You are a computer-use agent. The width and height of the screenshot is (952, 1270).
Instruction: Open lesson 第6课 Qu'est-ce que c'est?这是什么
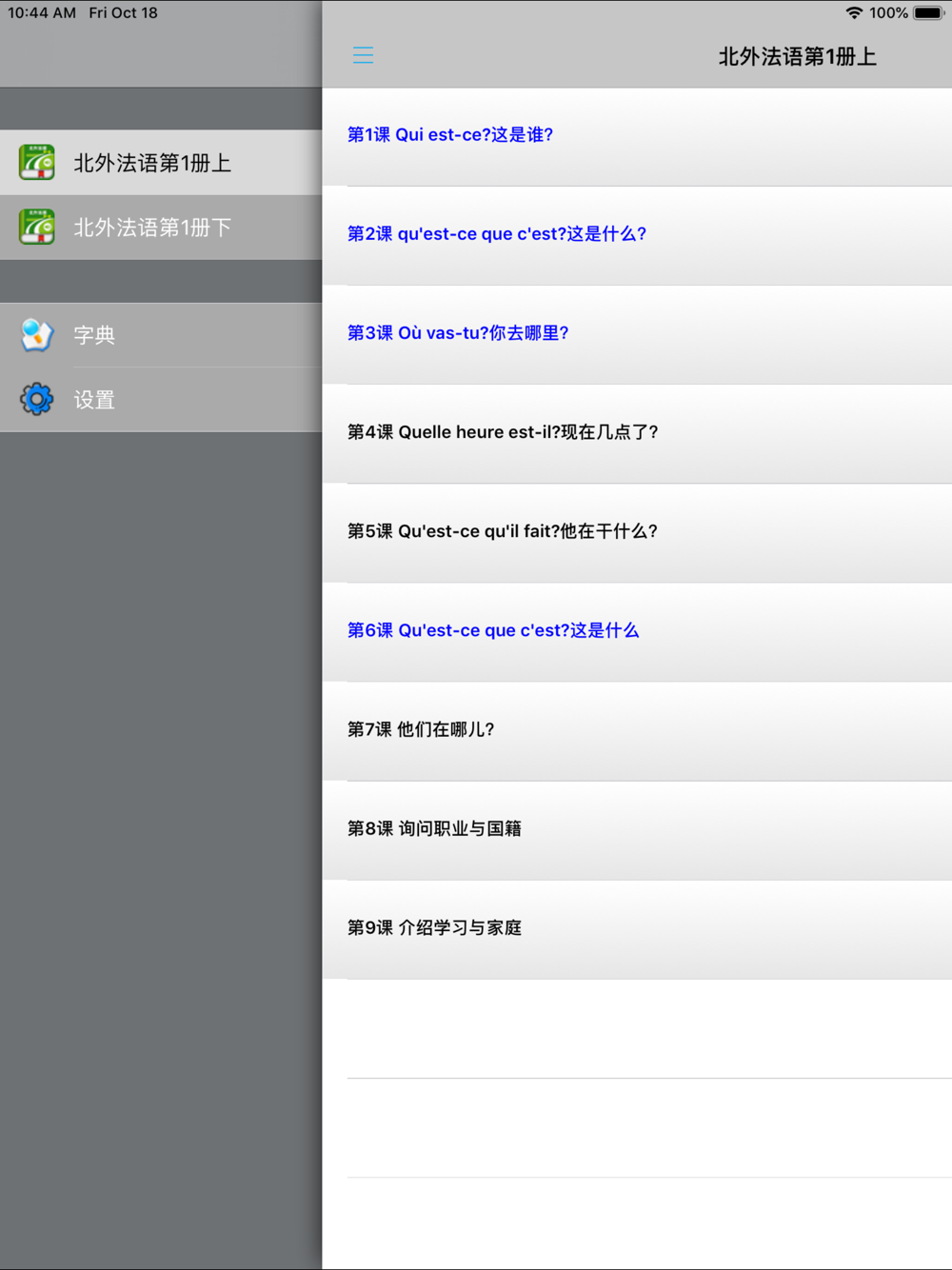tap(637, 631)
